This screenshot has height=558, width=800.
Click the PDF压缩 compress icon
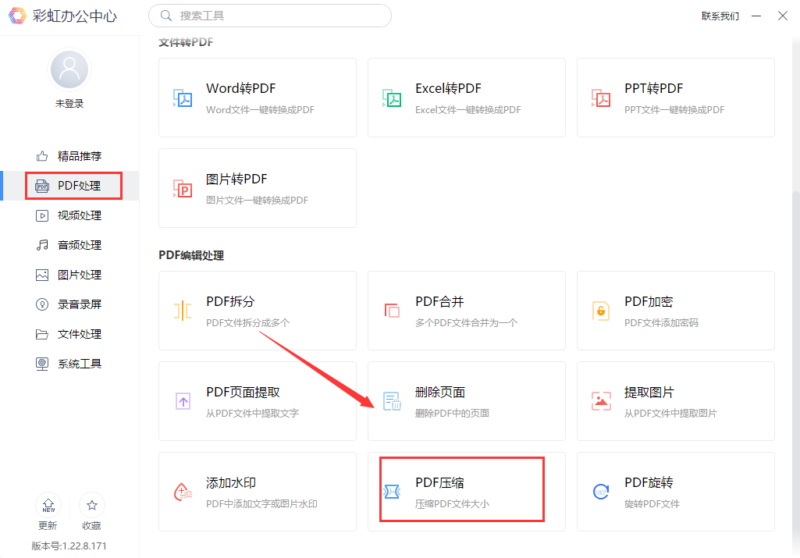(392, 492)
